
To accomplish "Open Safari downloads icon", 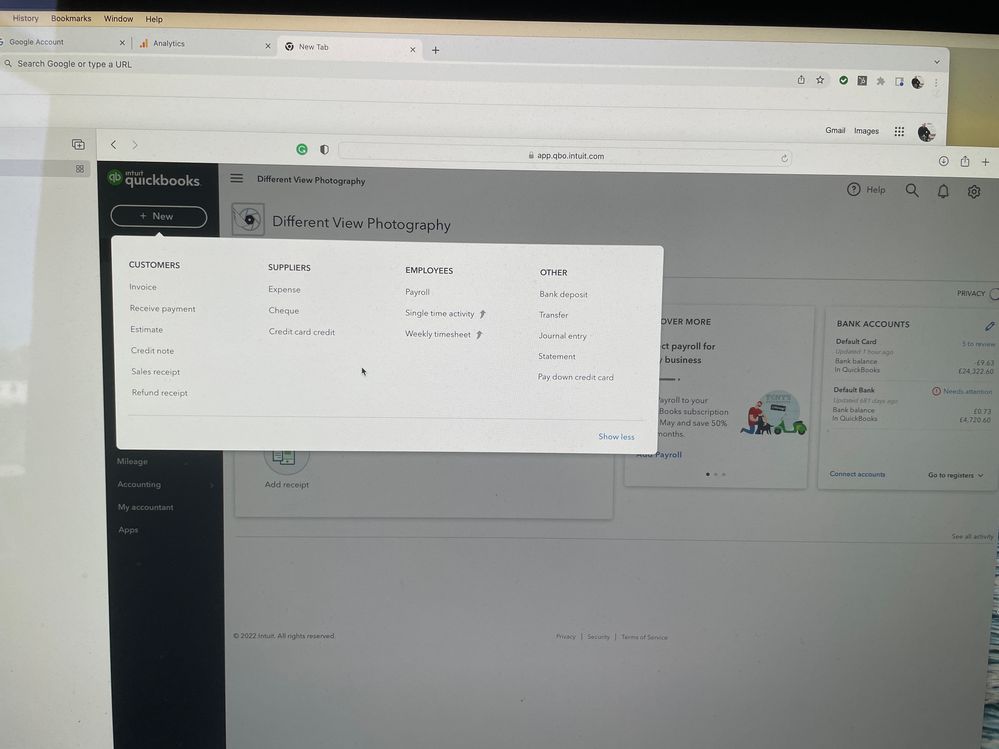I will pyautogui.click(x=944, y=161).
